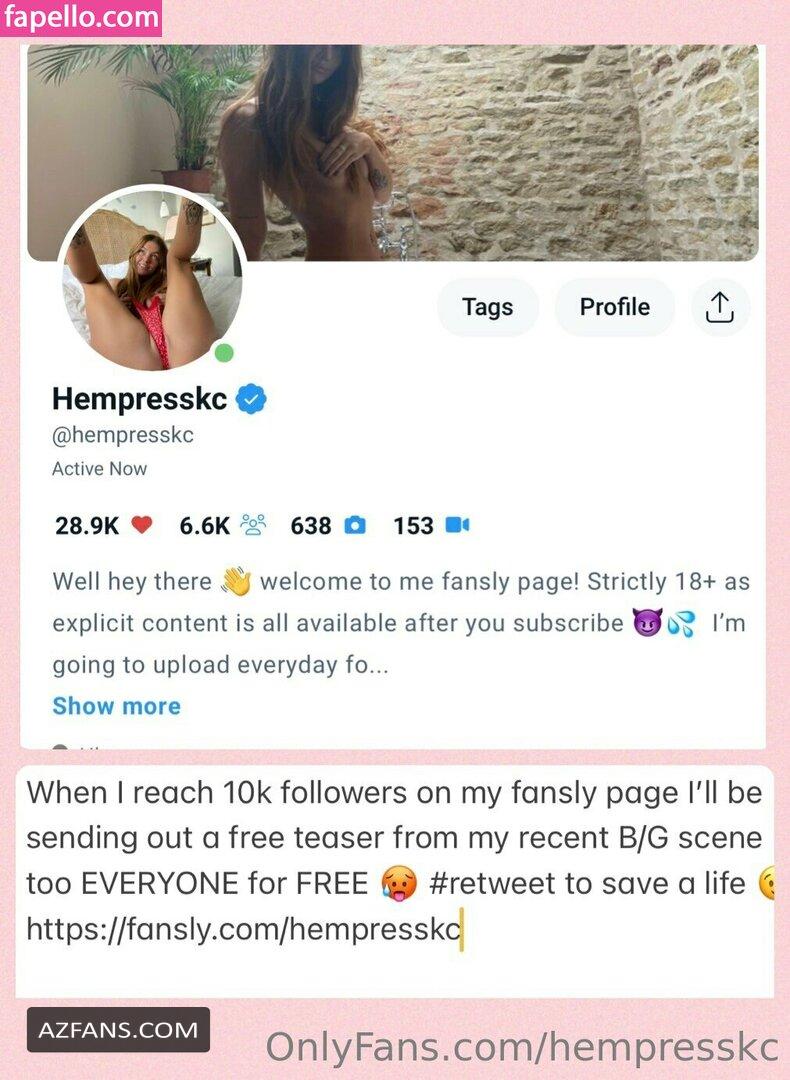
Task: Click the AZFANS.COM label
Action: pyautogui.click(x=118, y=1030)
